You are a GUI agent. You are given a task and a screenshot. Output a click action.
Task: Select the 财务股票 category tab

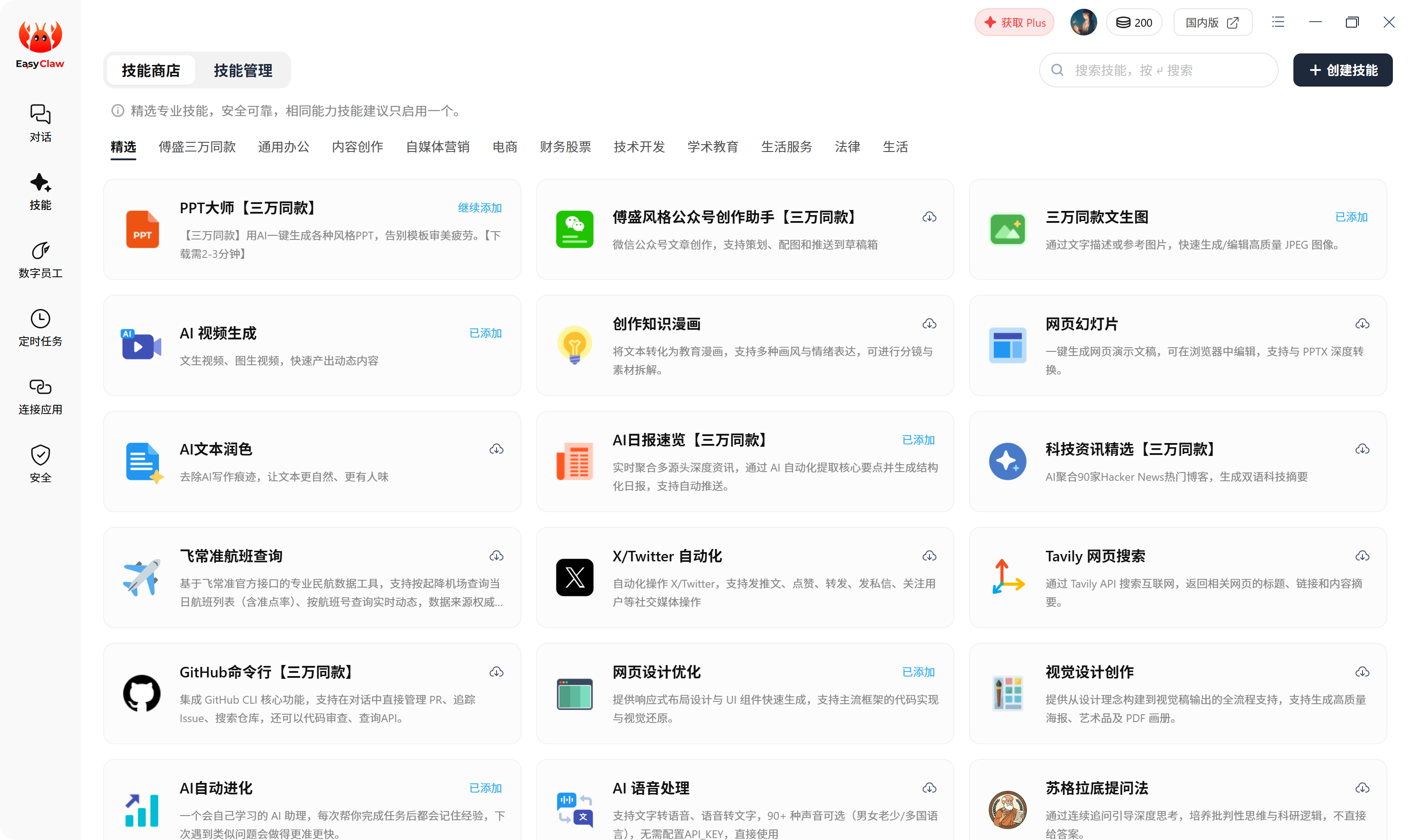point(565,146)
